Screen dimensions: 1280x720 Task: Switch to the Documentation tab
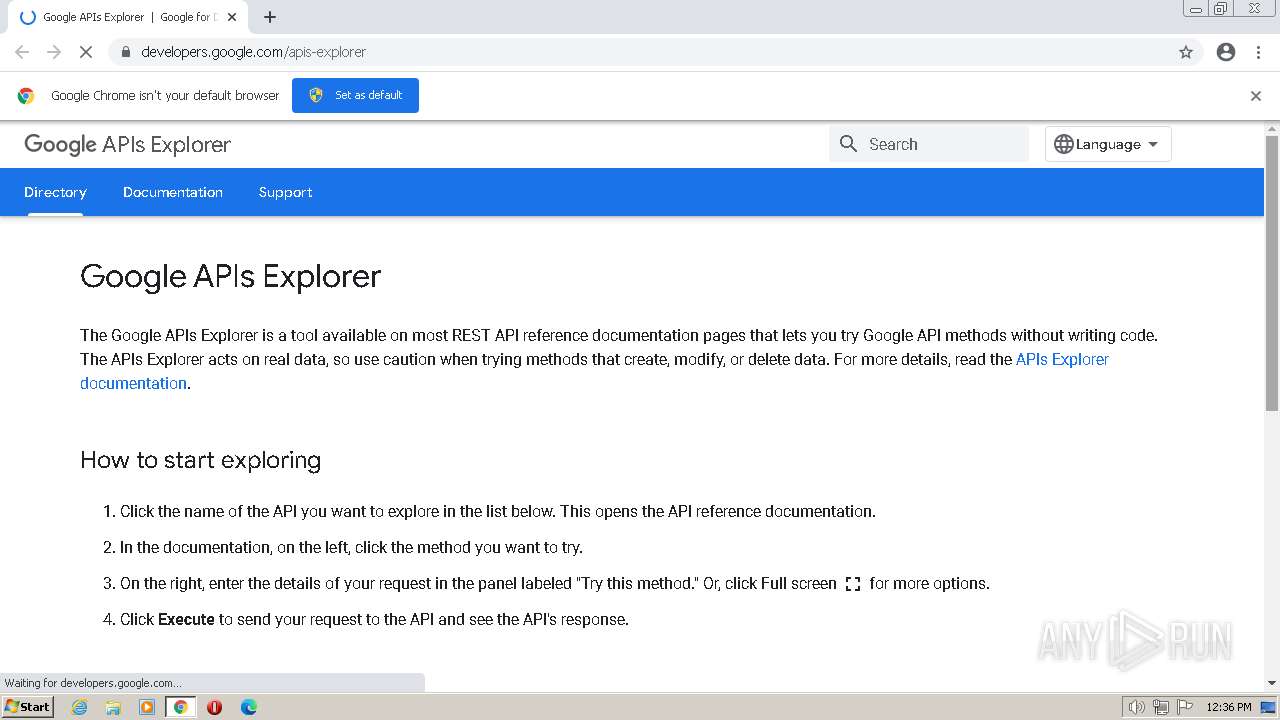(173, 192)
